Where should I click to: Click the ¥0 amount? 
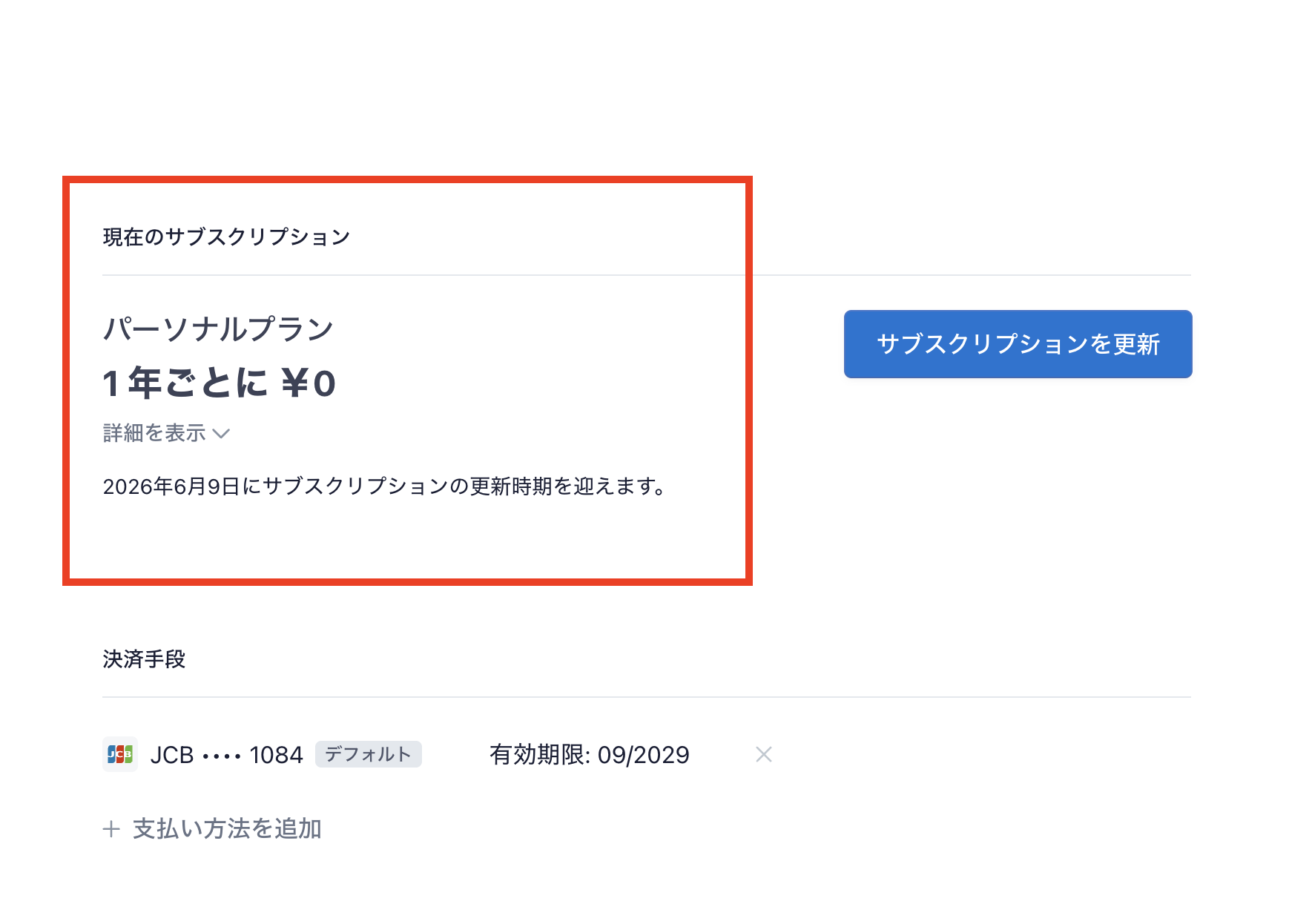click(x=309, y=384)
